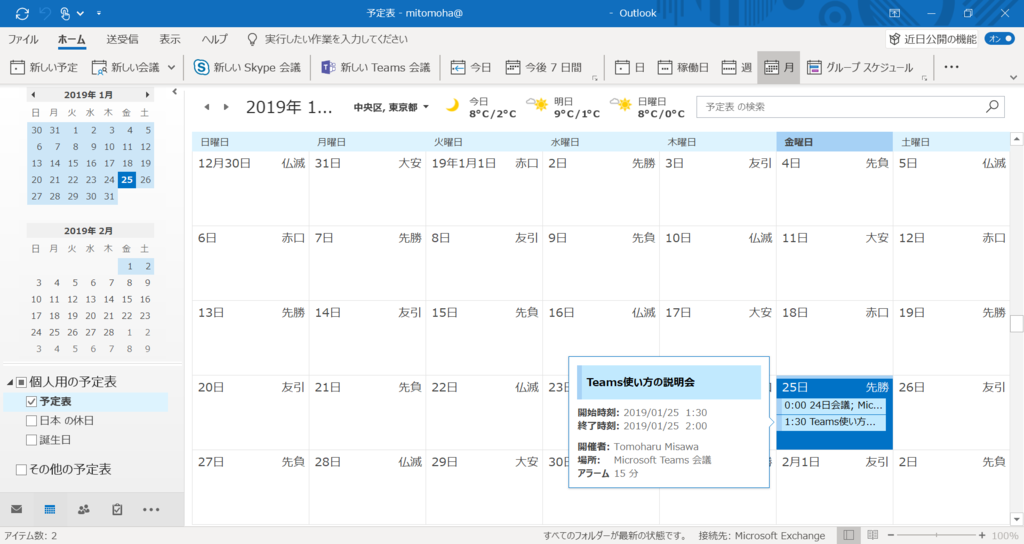
Task: Zoom out with minus button
Action: [891, 536]
